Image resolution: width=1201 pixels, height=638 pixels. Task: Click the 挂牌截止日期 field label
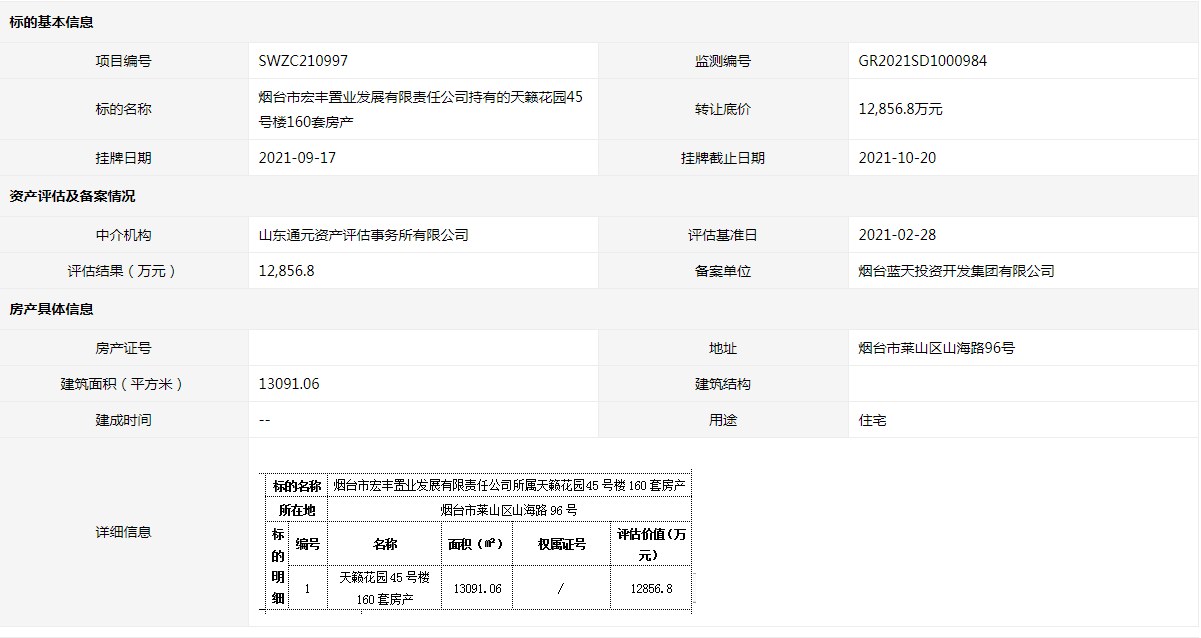tap(722, 158)
